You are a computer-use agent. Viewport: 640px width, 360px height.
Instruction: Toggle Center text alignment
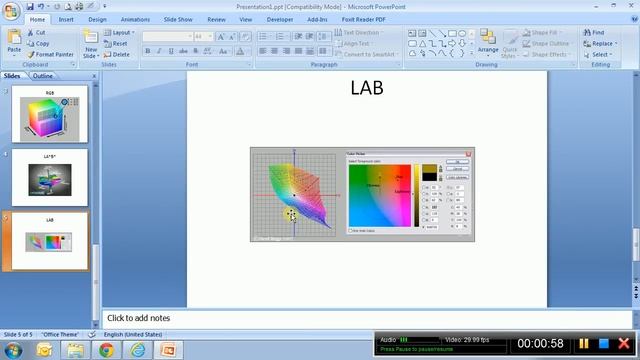click(x=275, y=51)
